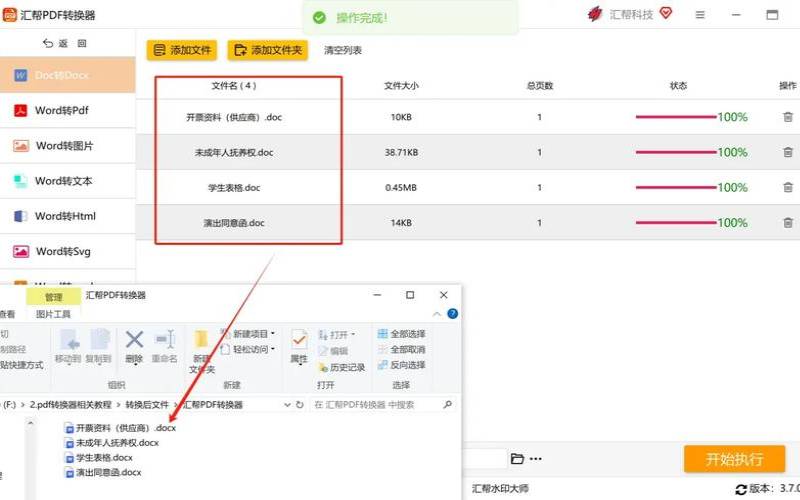
Task: Click 转换后文件 in the breadcrumb path
Action: coord(146,405)
